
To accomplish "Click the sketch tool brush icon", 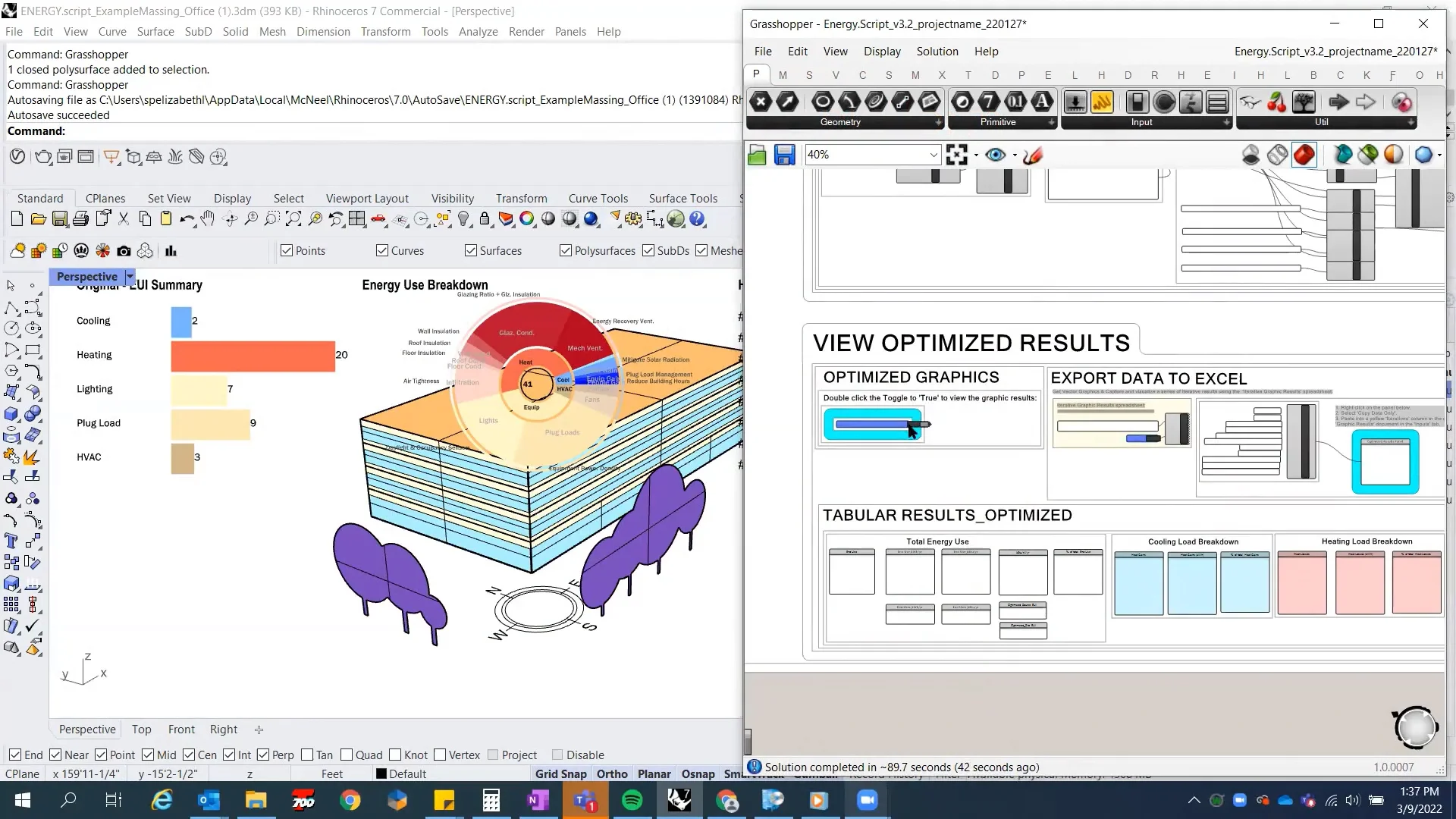I will [x=1032, y=155].
